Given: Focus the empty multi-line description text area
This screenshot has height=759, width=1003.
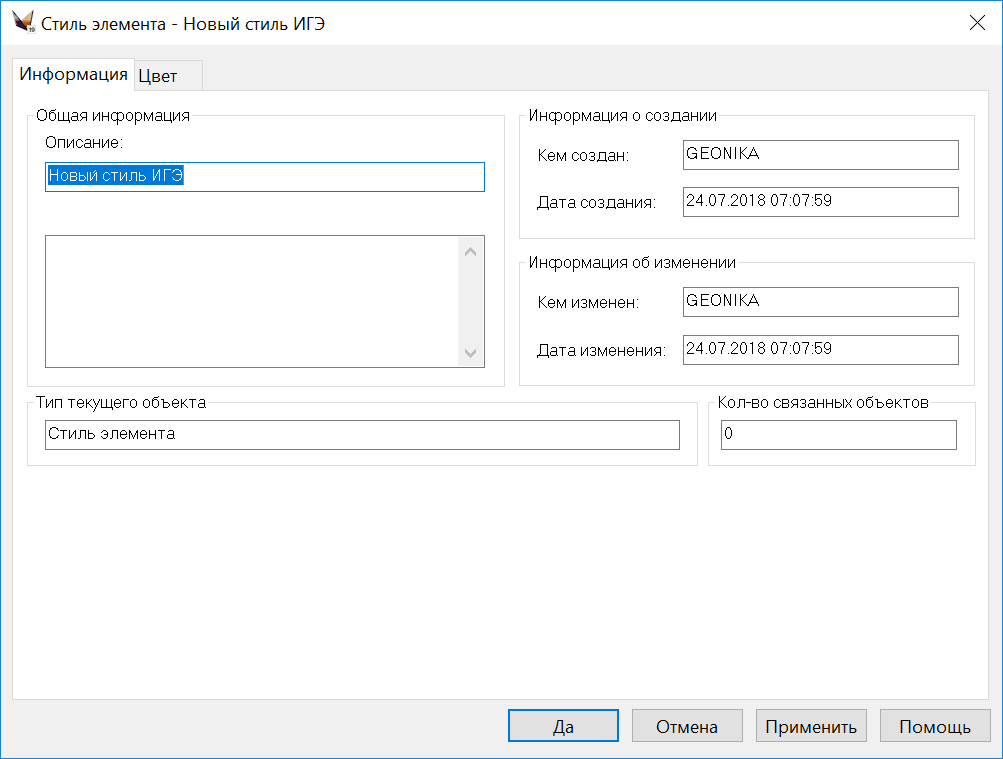Looking at the screenshot, I should pos(250,301).
